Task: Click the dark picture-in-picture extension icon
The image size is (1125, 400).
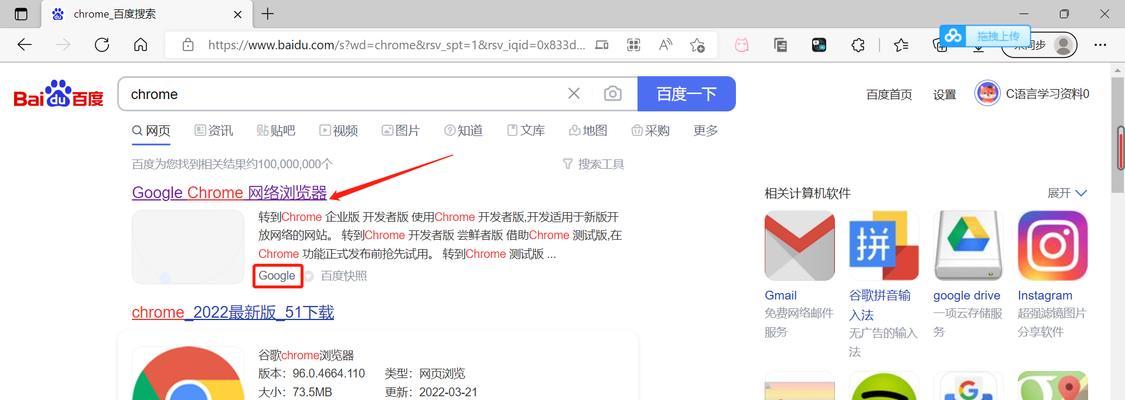Action: click(819, 45)
